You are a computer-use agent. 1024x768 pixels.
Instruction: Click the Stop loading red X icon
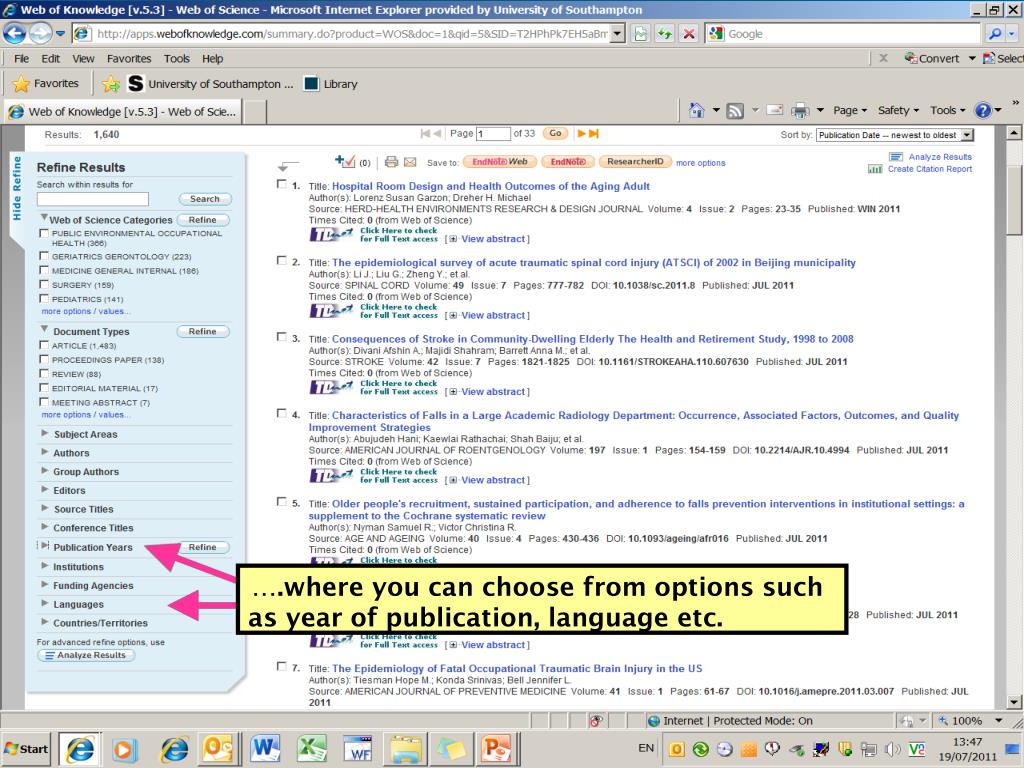tap(689, 34)
